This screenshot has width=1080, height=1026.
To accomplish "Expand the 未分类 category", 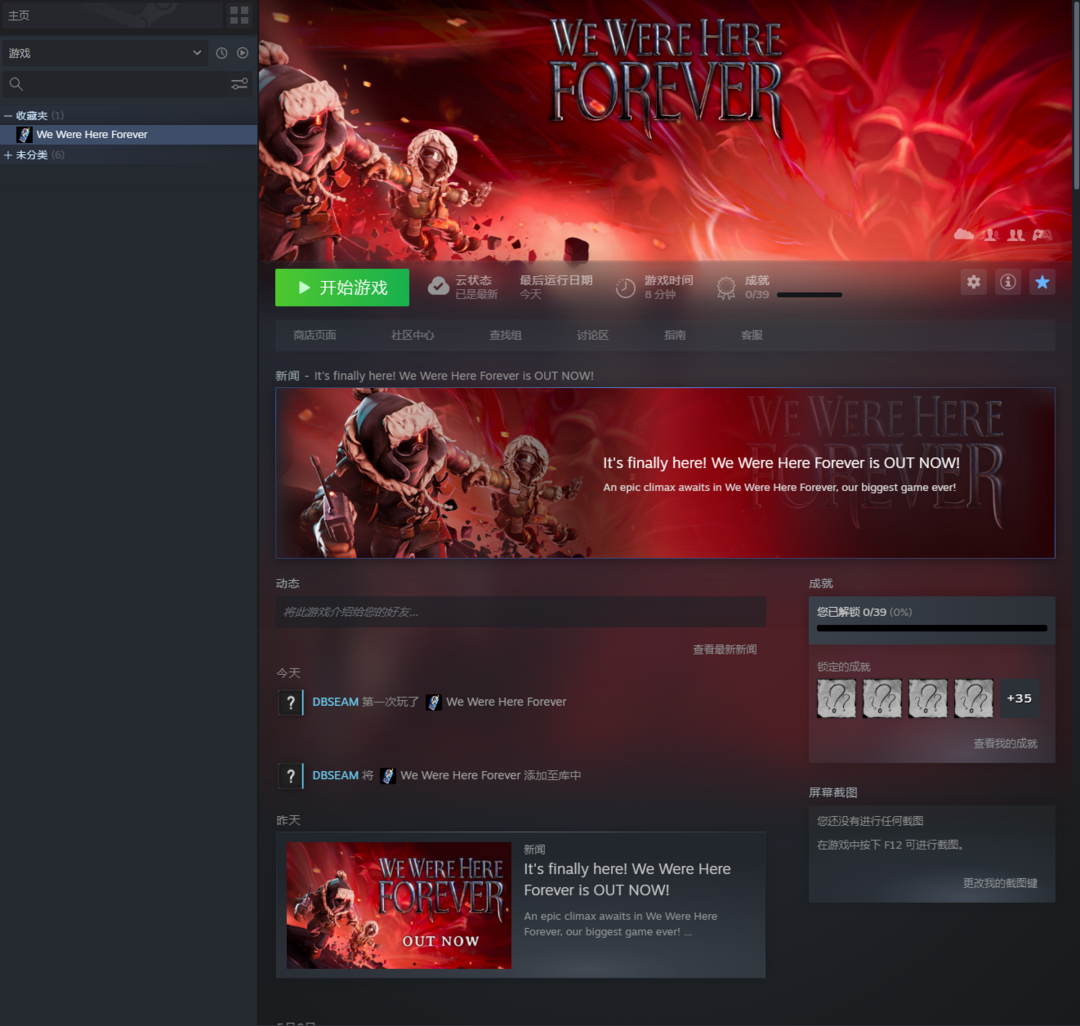I will [x=8, y=155].
